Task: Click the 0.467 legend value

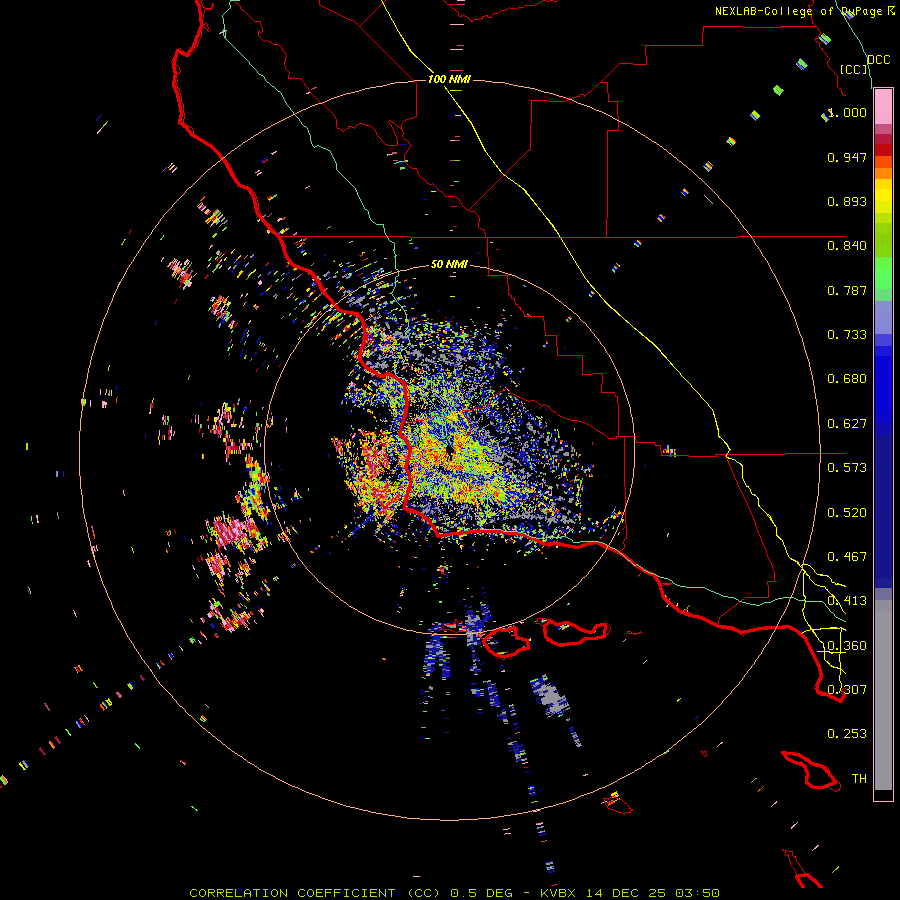Action: pos(847,557)
